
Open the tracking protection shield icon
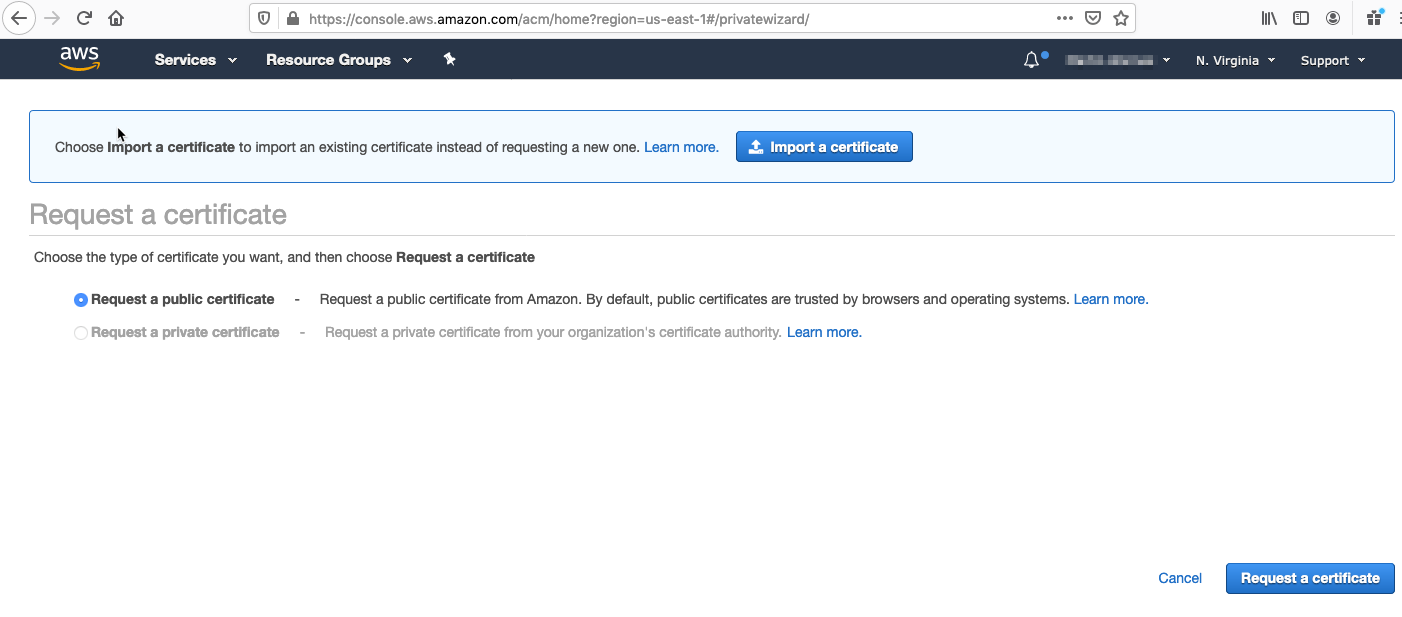point(264,18)
